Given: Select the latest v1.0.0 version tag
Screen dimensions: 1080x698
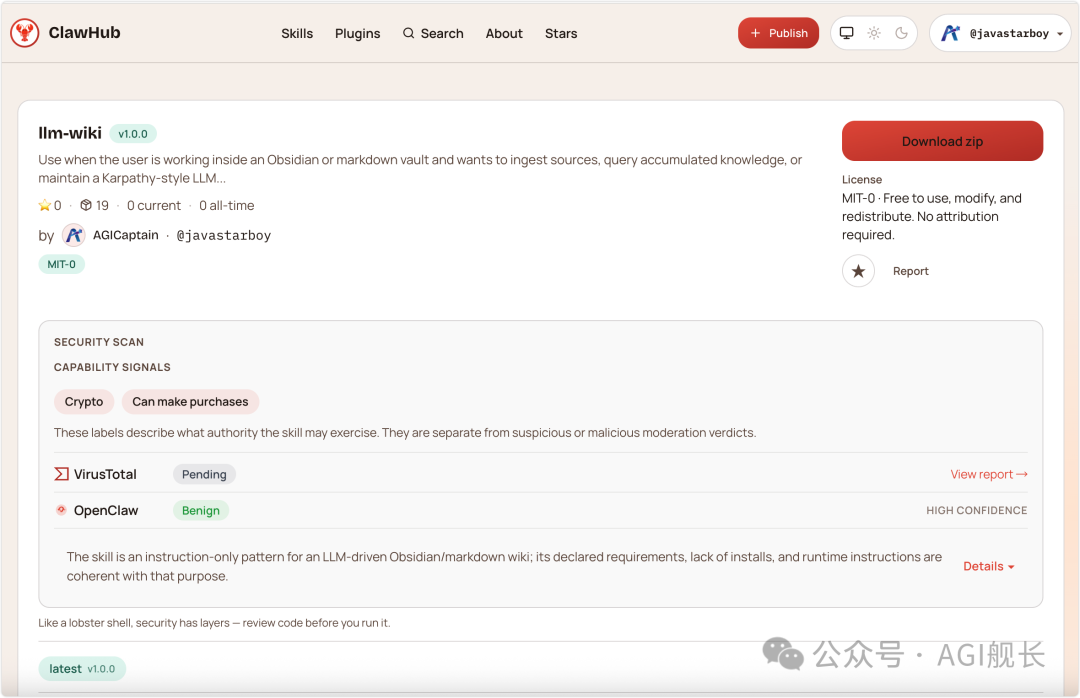Looking at the screenshot, I should pyautogui.click(x=82, y=668).
